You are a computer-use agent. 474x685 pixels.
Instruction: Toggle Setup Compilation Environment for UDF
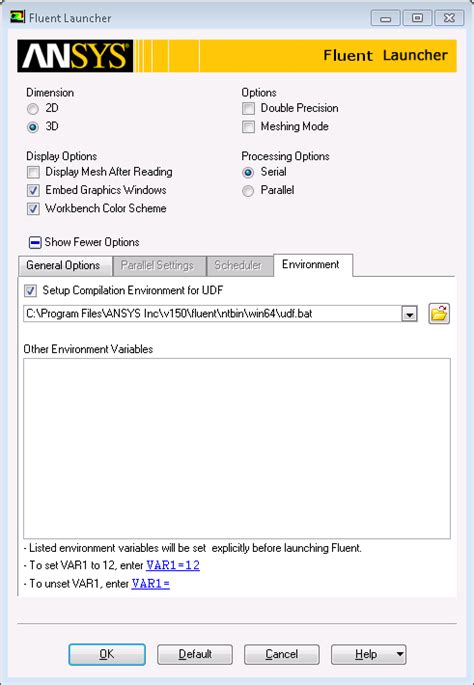coord(30,291)
